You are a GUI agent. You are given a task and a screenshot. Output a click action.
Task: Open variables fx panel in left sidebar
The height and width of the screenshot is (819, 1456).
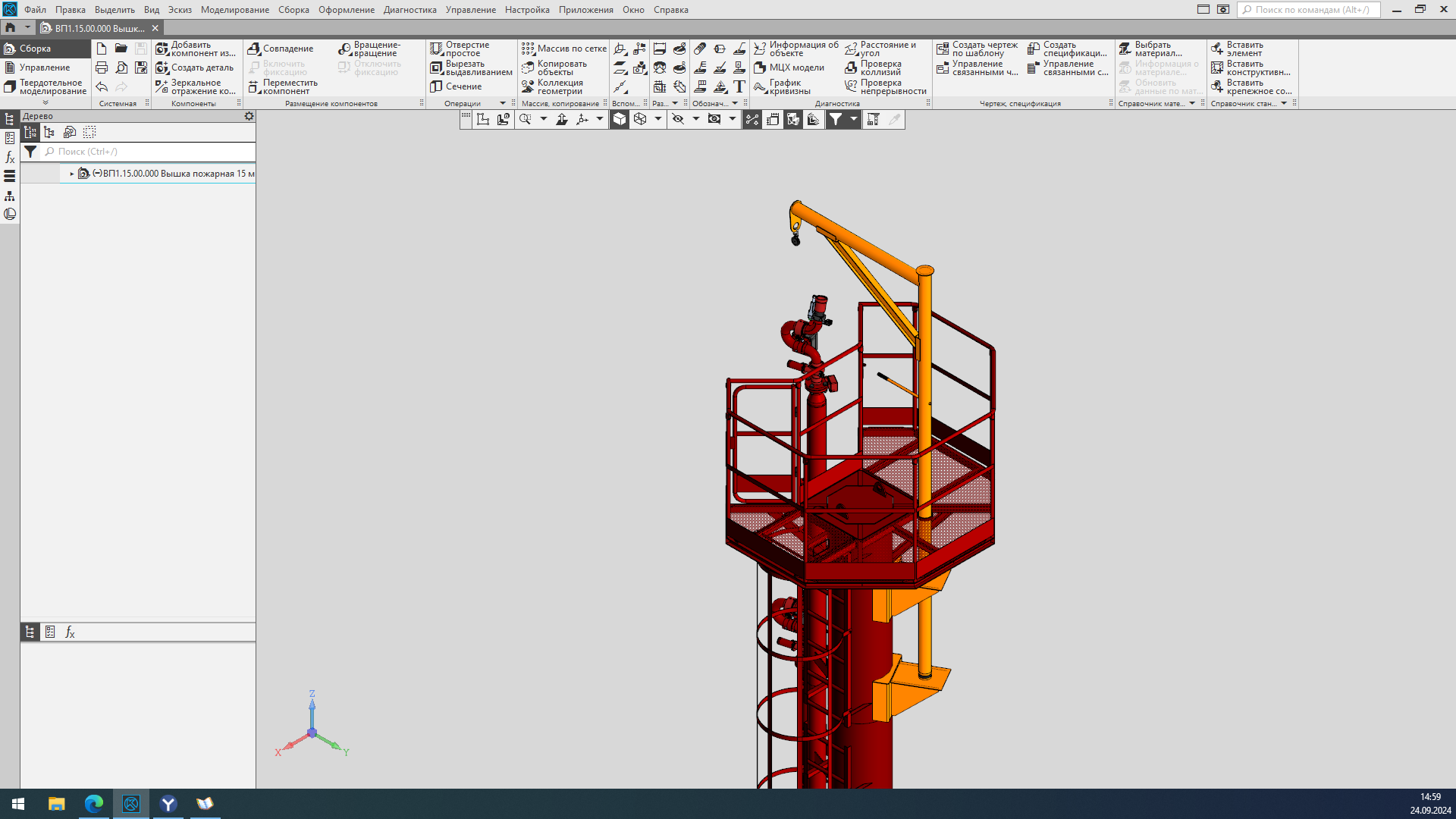10,157
